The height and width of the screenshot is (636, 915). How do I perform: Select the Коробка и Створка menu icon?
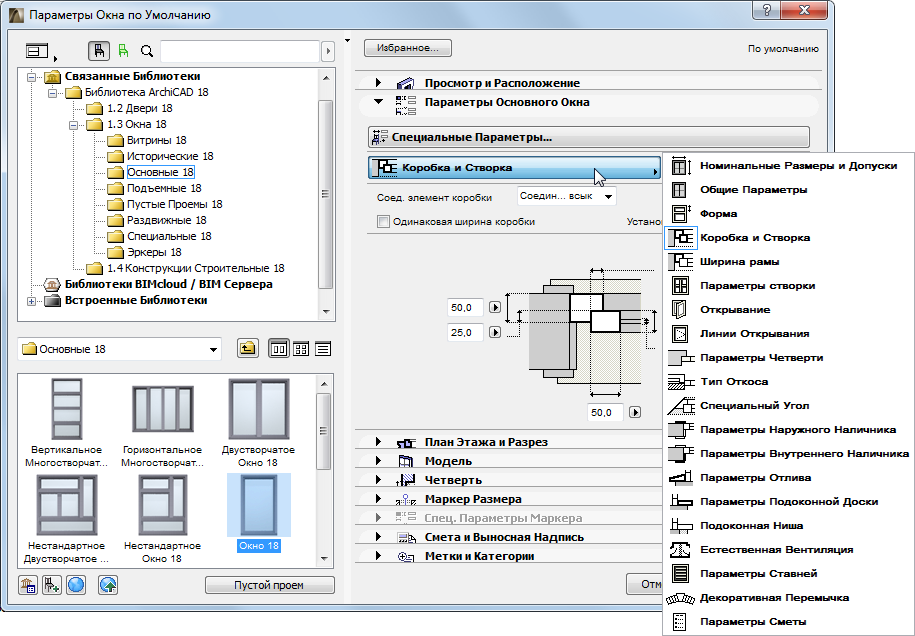pyautogui.click(x=681, y=238)
